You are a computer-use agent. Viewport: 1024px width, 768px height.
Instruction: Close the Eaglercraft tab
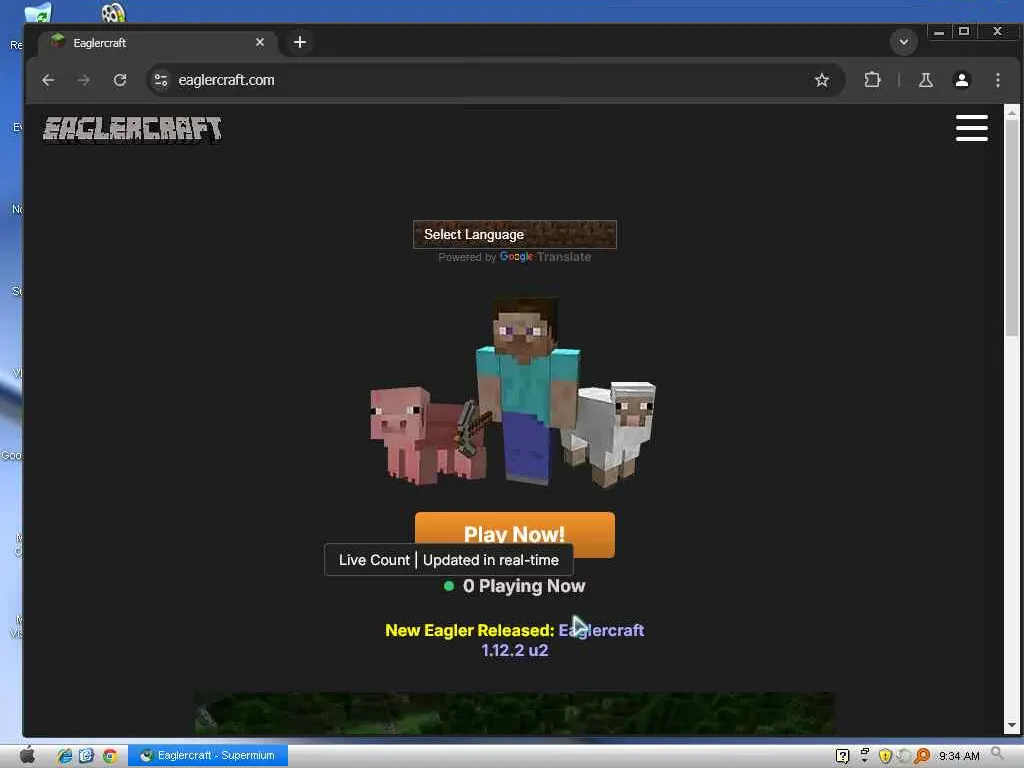click(x=260, y=42)
